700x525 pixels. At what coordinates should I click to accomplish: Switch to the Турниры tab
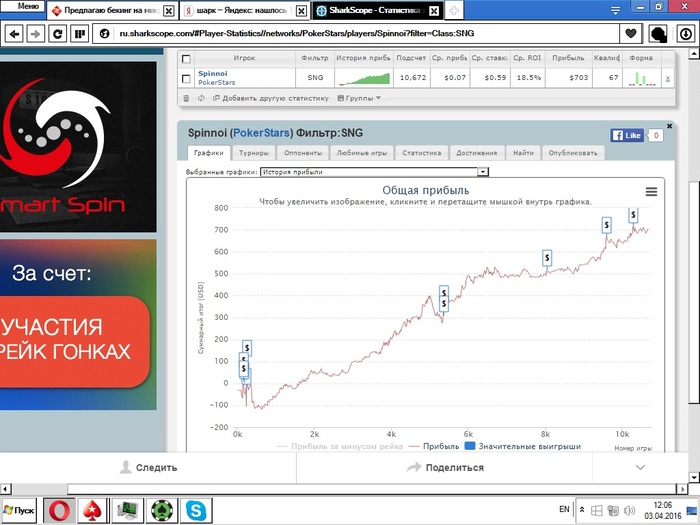tap(254, 153)
